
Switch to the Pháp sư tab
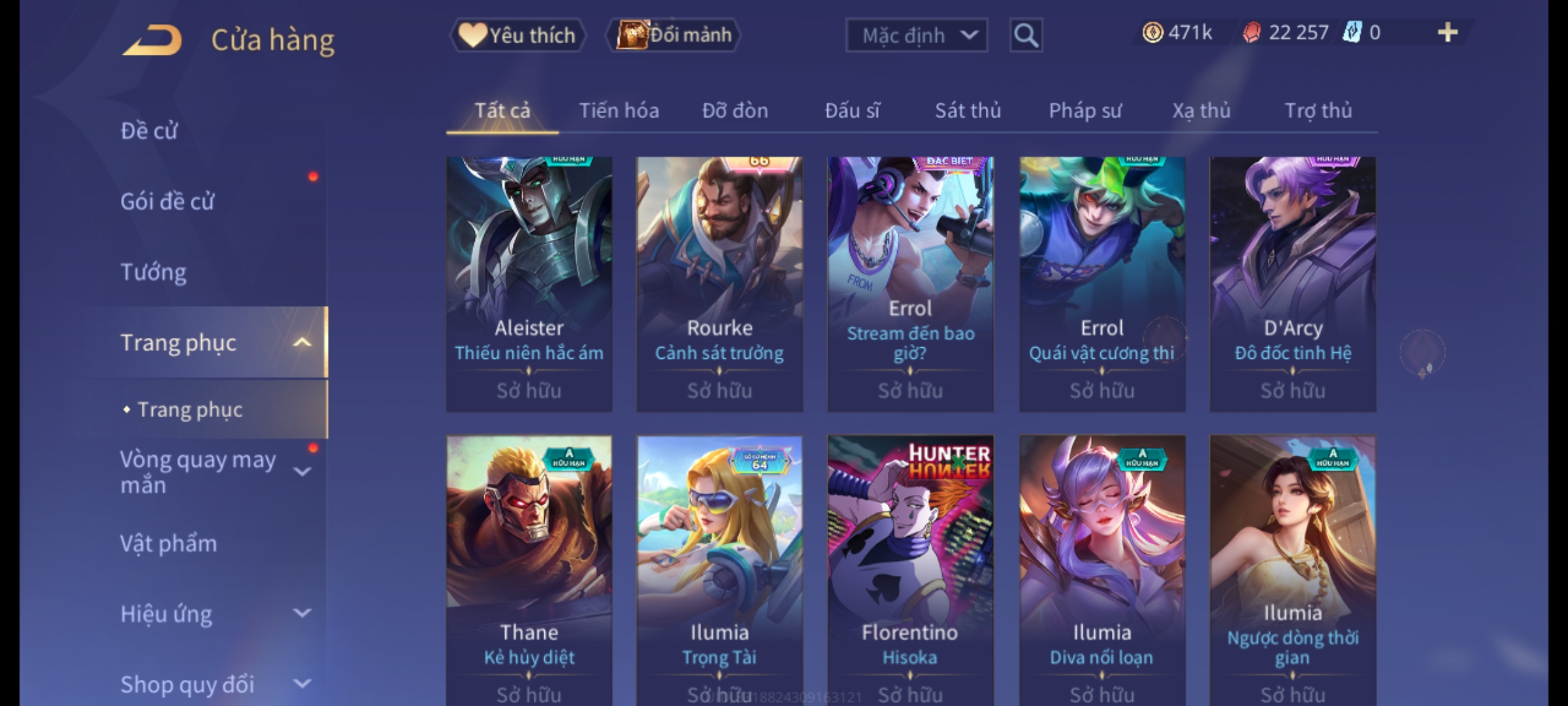click(1085, 110)
